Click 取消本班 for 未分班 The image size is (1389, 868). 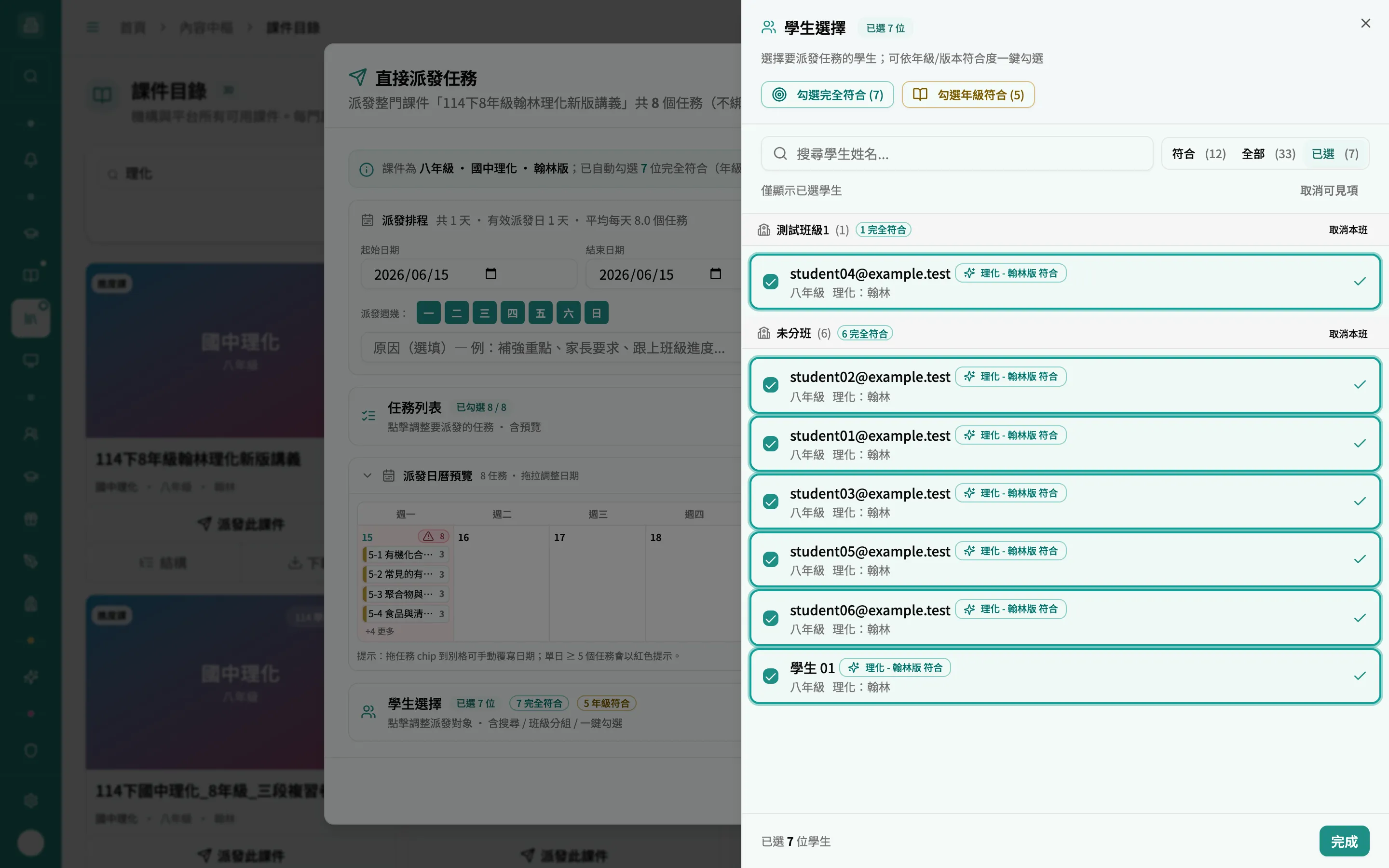(1348, 334)
